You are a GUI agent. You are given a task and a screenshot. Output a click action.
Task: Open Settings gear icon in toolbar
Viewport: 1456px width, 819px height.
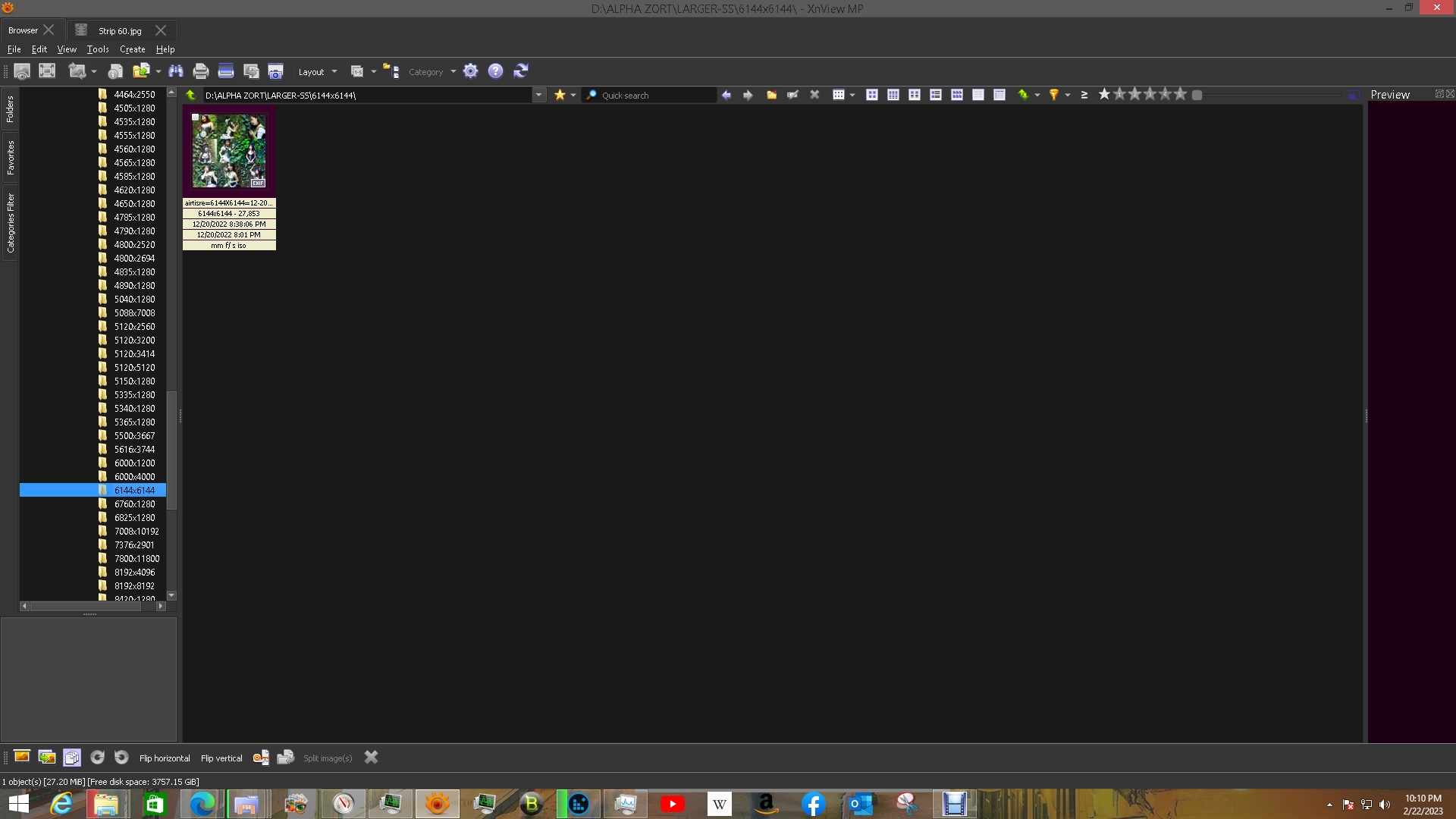(471, 71)
